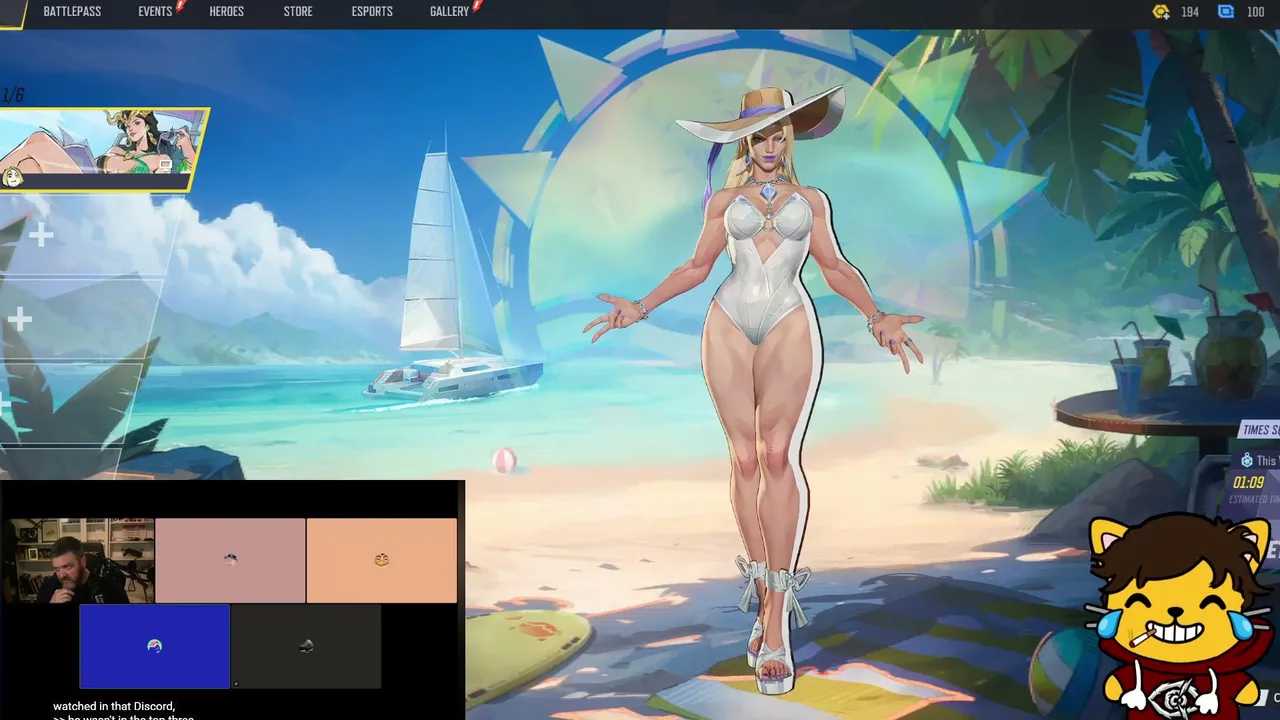Screen dimensions: 1280x720
Task: Click the 100 blue currency amount
Action: (1255, 12)
